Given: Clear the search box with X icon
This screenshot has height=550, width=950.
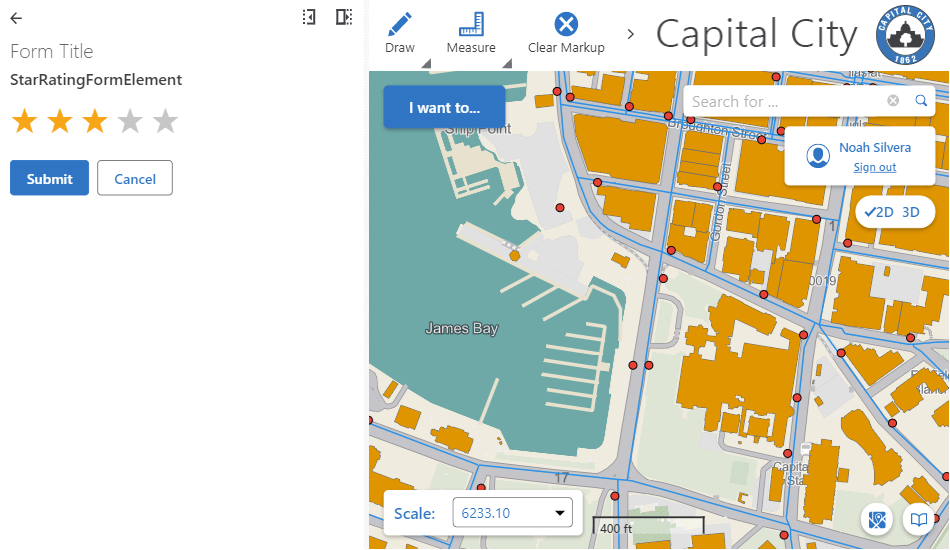Looking at the screenshot, I should point(893,101).
